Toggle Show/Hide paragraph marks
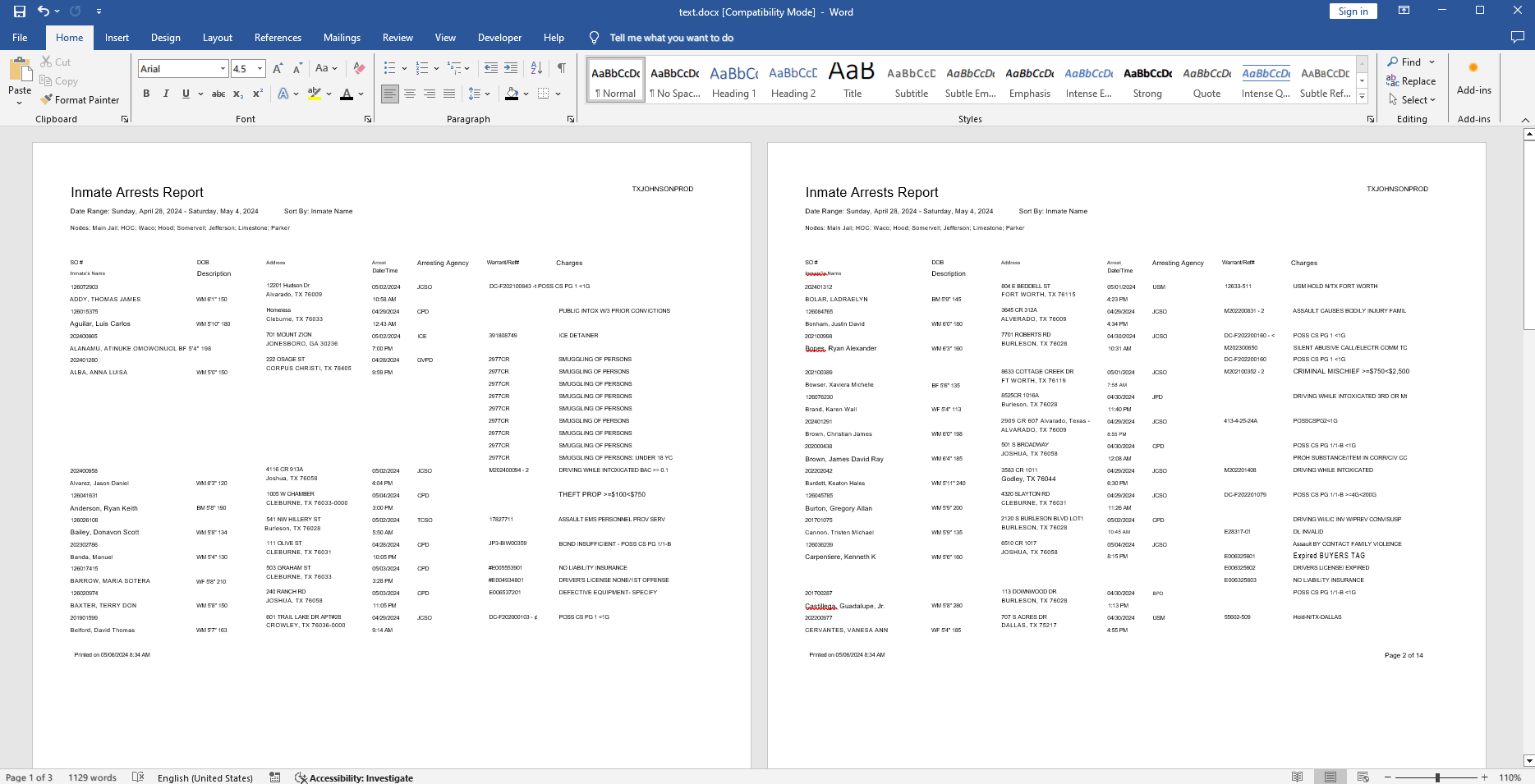 click(562, 68)
